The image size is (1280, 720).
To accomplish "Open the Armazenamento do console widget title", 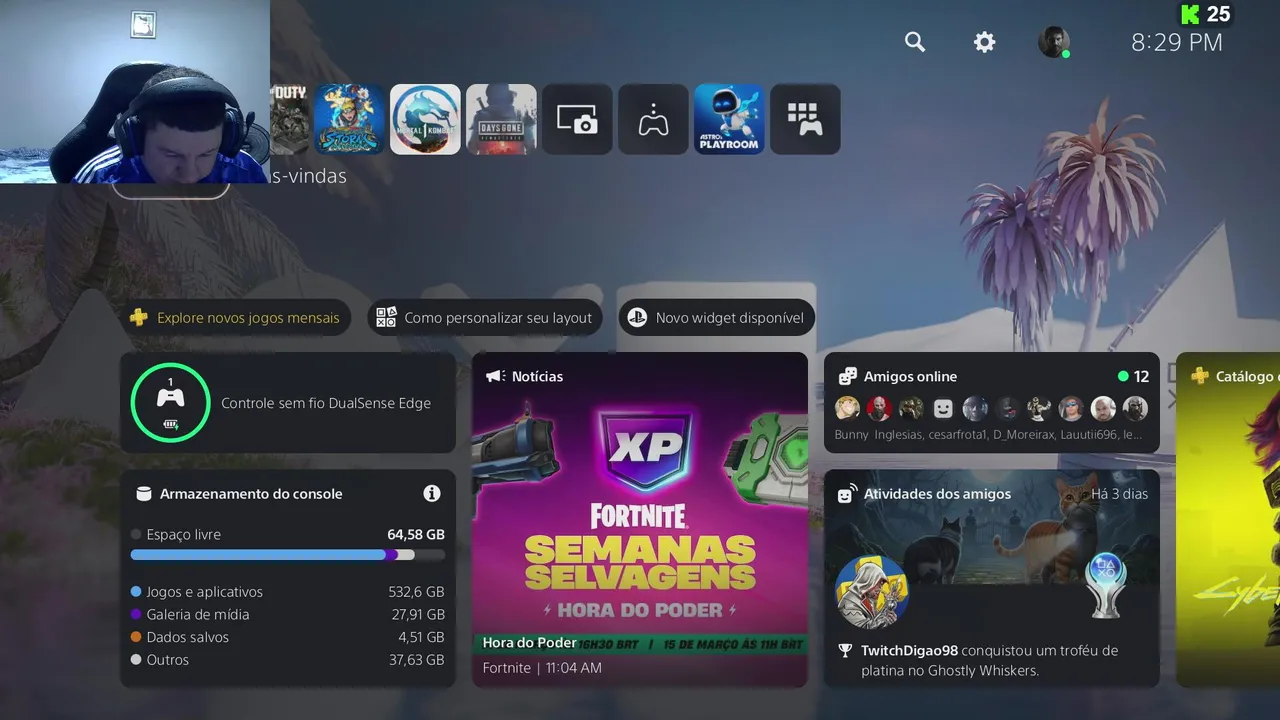I will [251, 494].
